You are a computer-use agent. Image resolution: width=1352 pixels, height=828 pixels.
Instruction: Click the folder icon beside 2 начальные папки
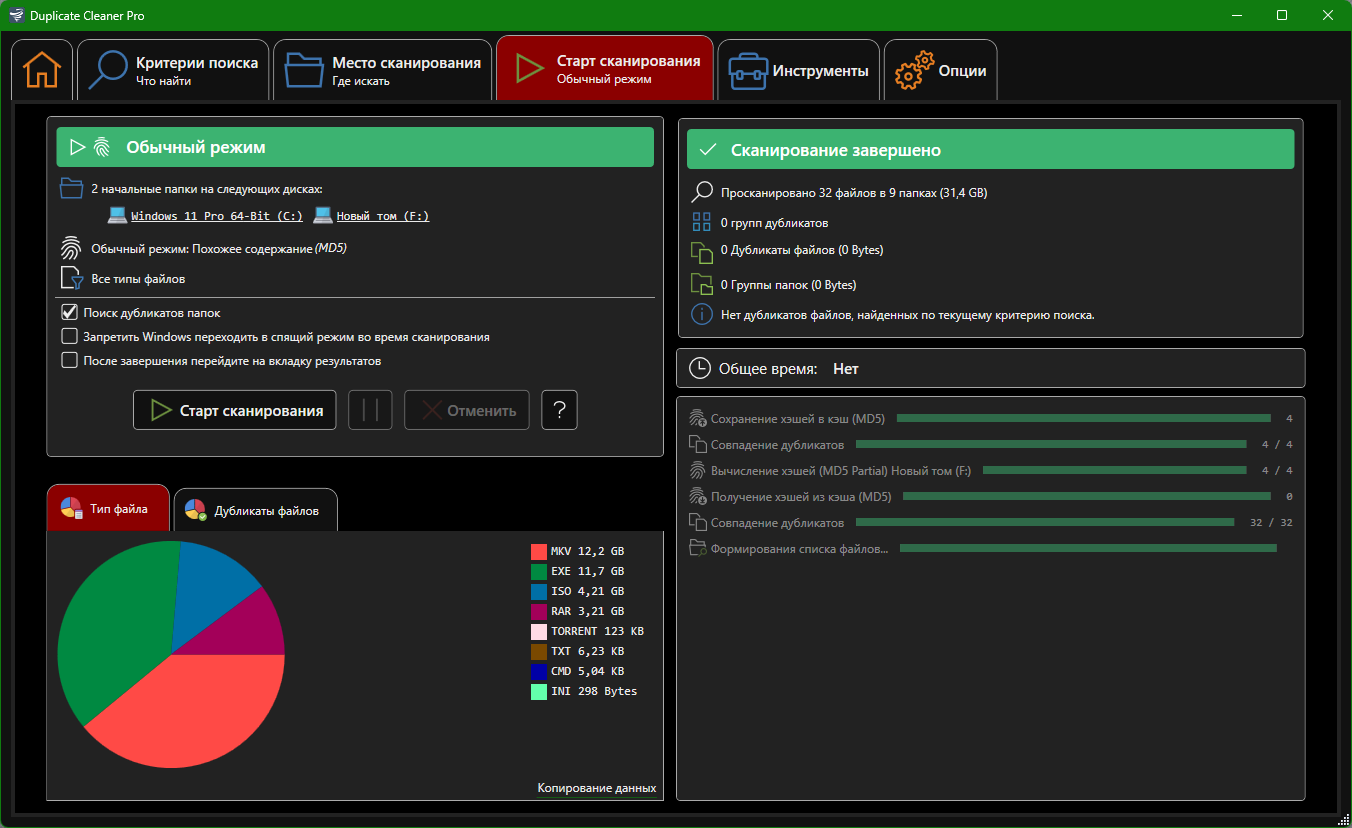click(x=71, y=188)
